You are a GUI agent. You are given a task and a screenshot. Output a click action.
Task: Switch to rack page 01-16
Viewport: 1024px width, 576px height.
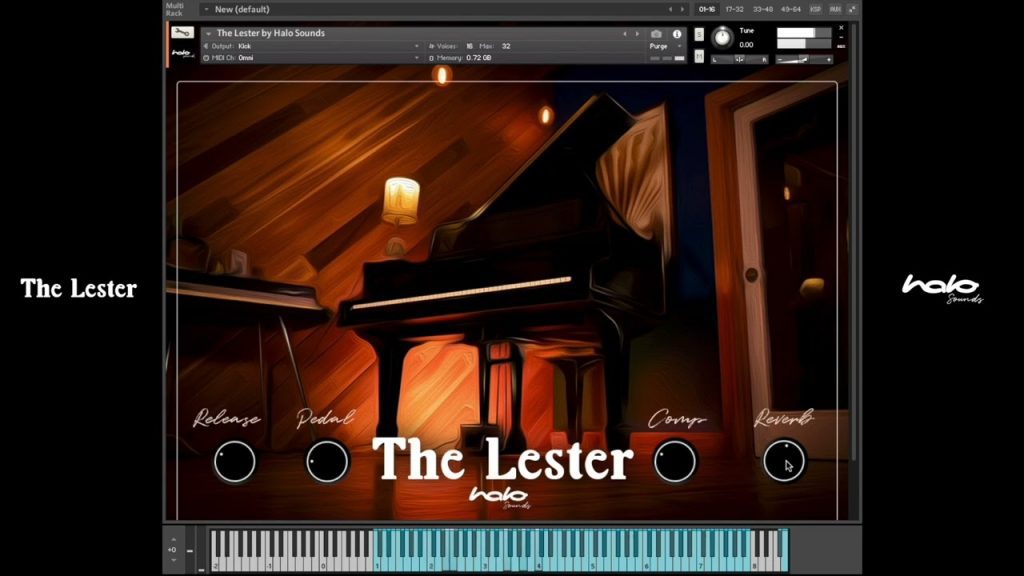[x=707, y=9]
